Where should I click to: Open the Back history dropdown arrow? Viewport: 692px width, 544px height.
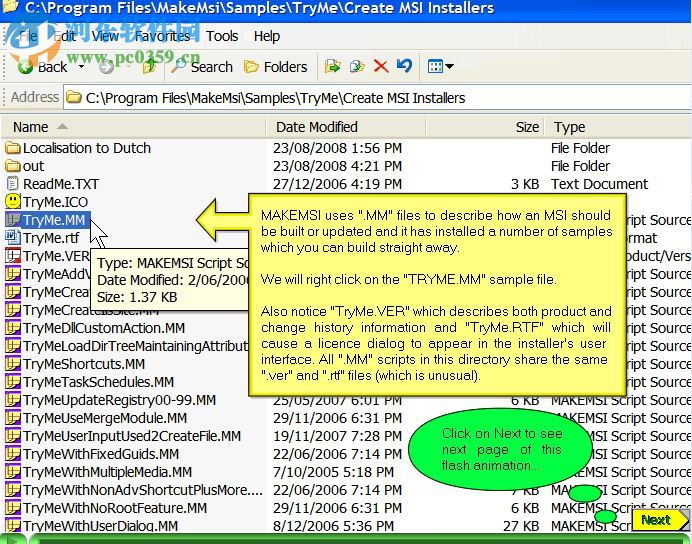(x=82, y=67)
